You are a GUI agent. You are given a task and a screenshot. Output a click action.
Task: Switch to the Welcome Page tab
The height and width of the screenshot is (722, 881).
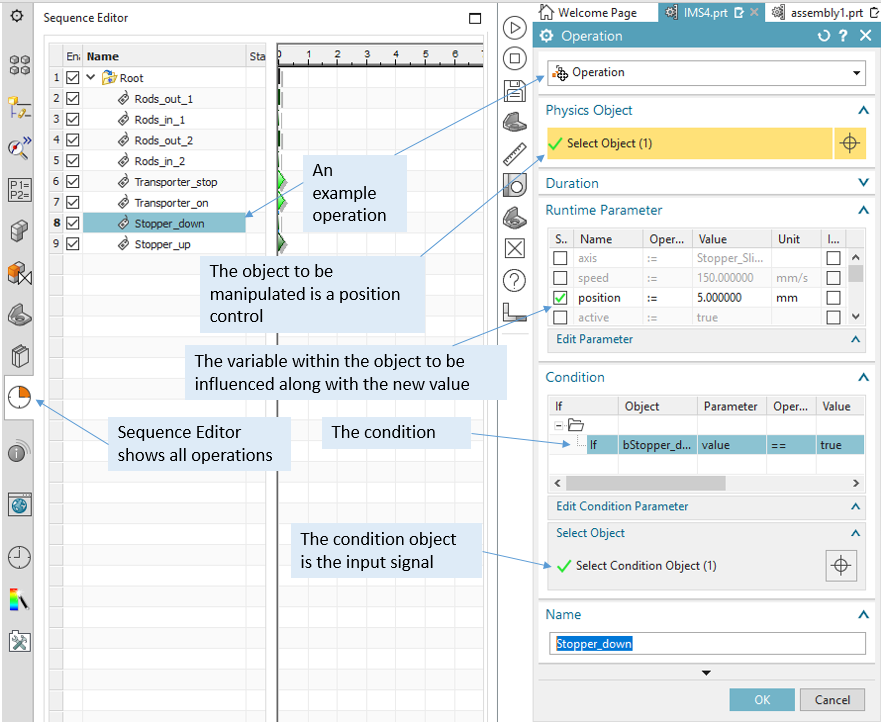(x=588, y=13)
